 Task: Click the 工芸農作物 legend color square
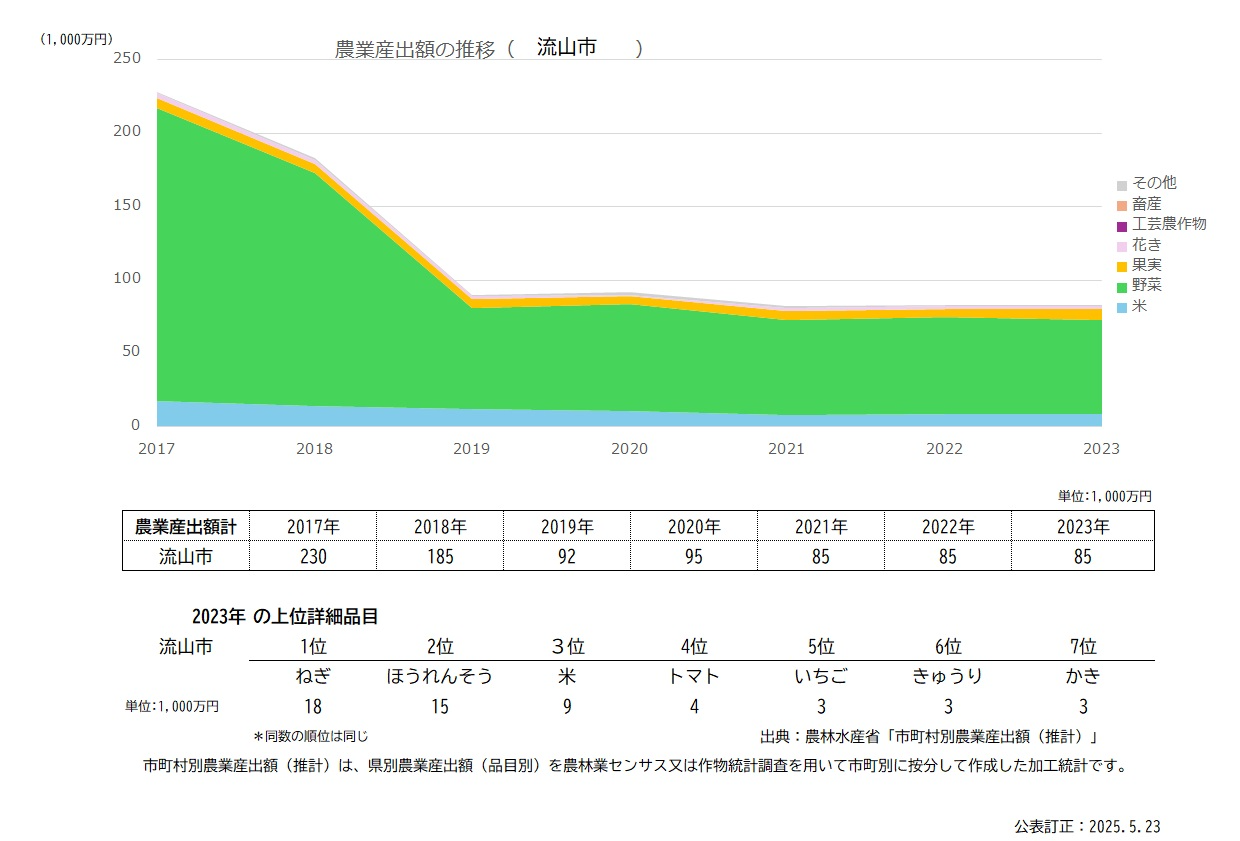coord(1123,224)
